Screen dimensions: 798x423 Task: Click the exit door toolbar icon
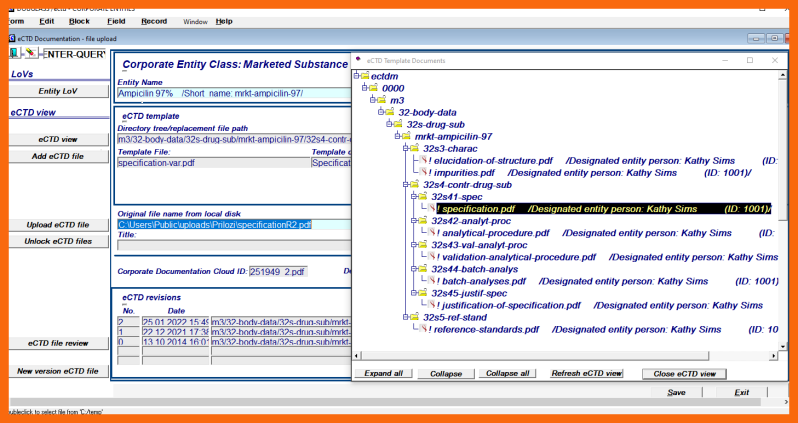point(14,53)
